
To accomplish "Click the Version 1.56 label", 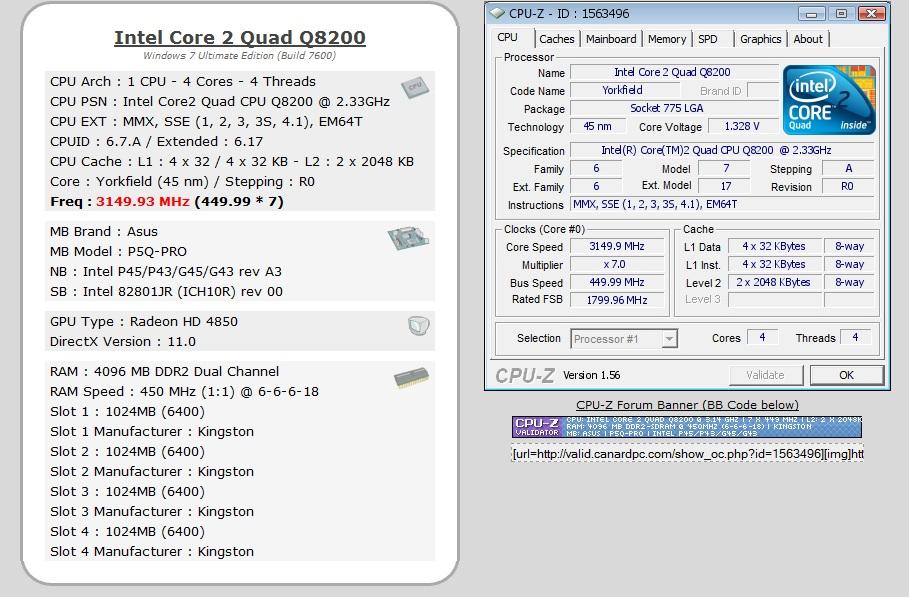I will point(592,375).
